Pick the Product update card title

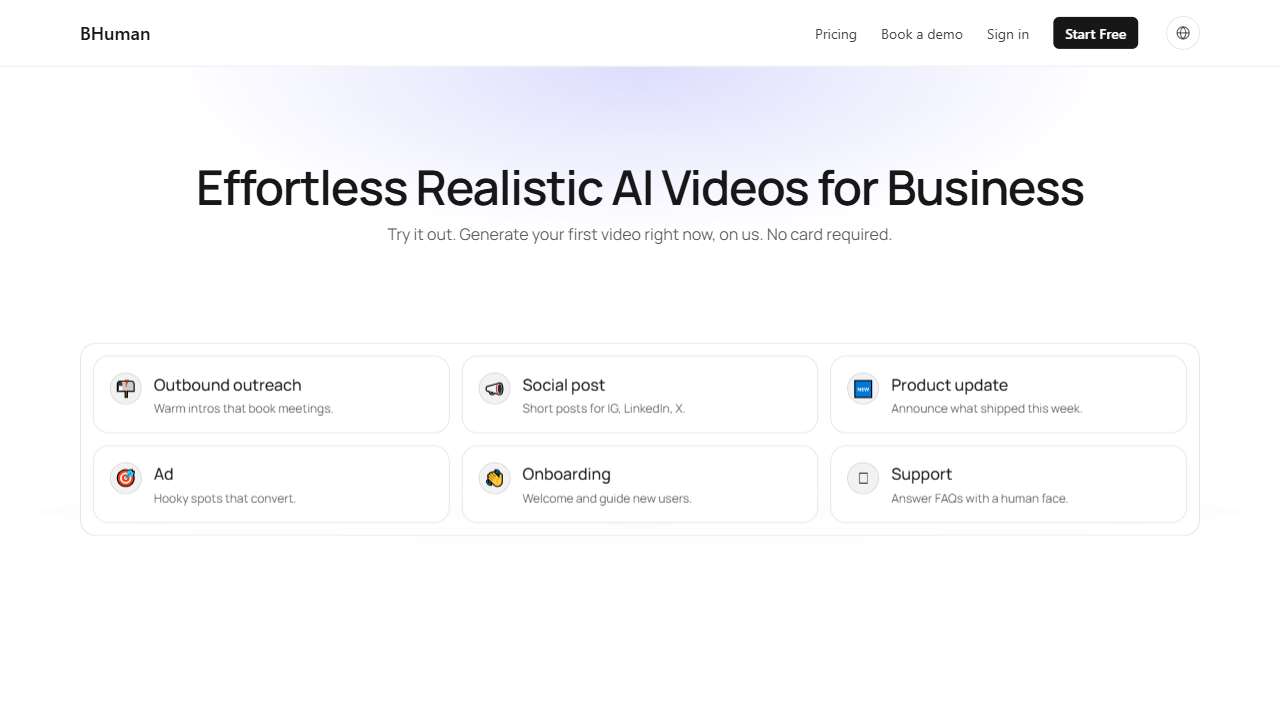[949, 385]
